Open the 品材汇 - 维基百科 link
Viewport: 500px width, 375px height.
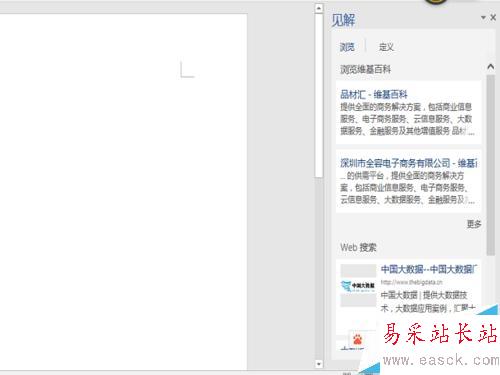[x=374, y=95]
